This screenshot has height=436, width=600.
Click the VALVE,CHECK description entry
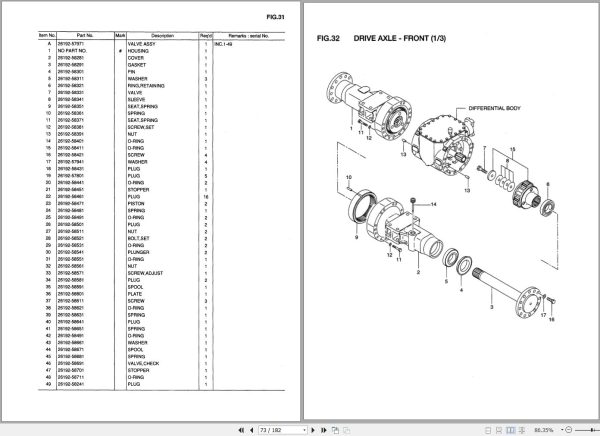(x=143, y=364)
